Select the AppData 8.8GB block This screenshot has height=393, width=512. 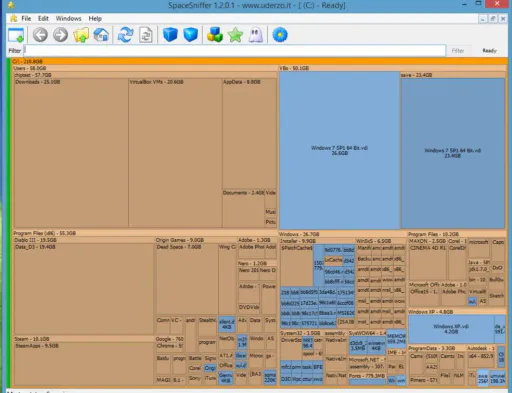pos(249,134)
